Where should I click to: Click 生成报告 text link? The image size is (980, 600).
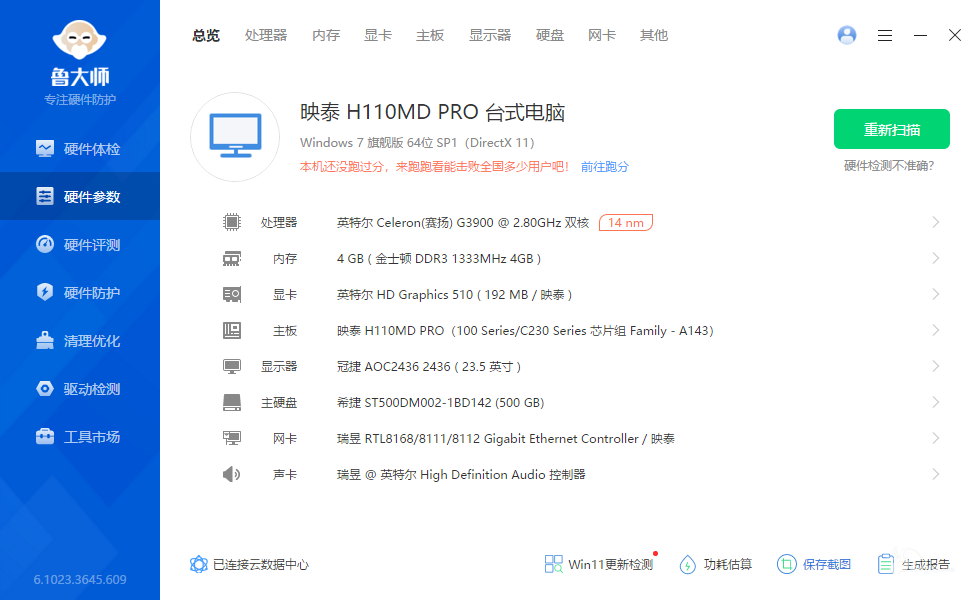(926, 564)
